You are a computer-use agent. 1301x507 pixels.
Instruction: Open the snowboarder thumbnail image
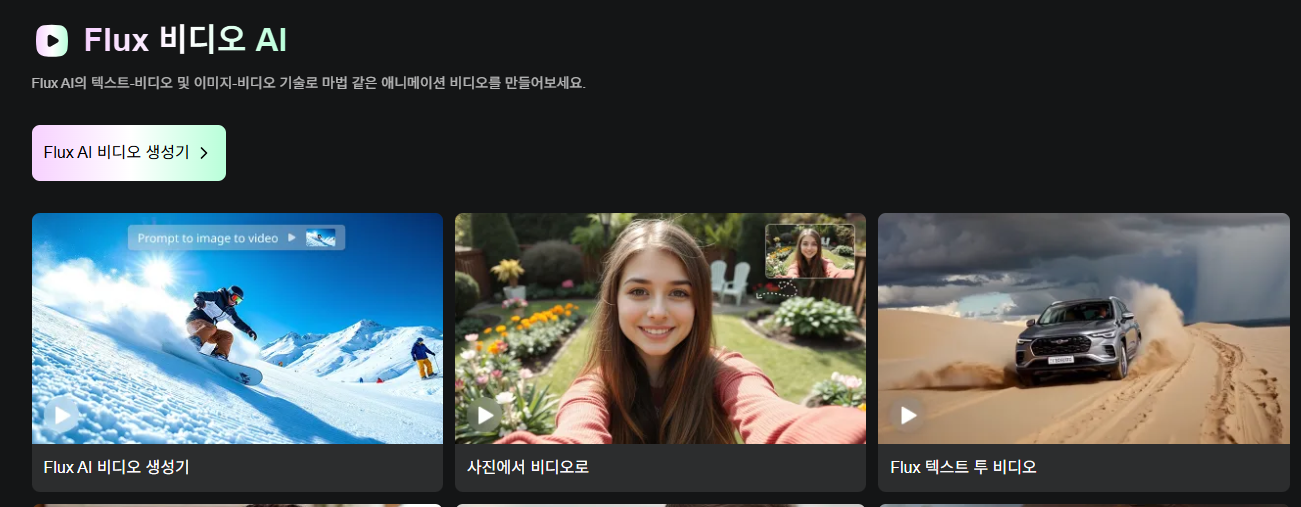(x=237, y=328)
